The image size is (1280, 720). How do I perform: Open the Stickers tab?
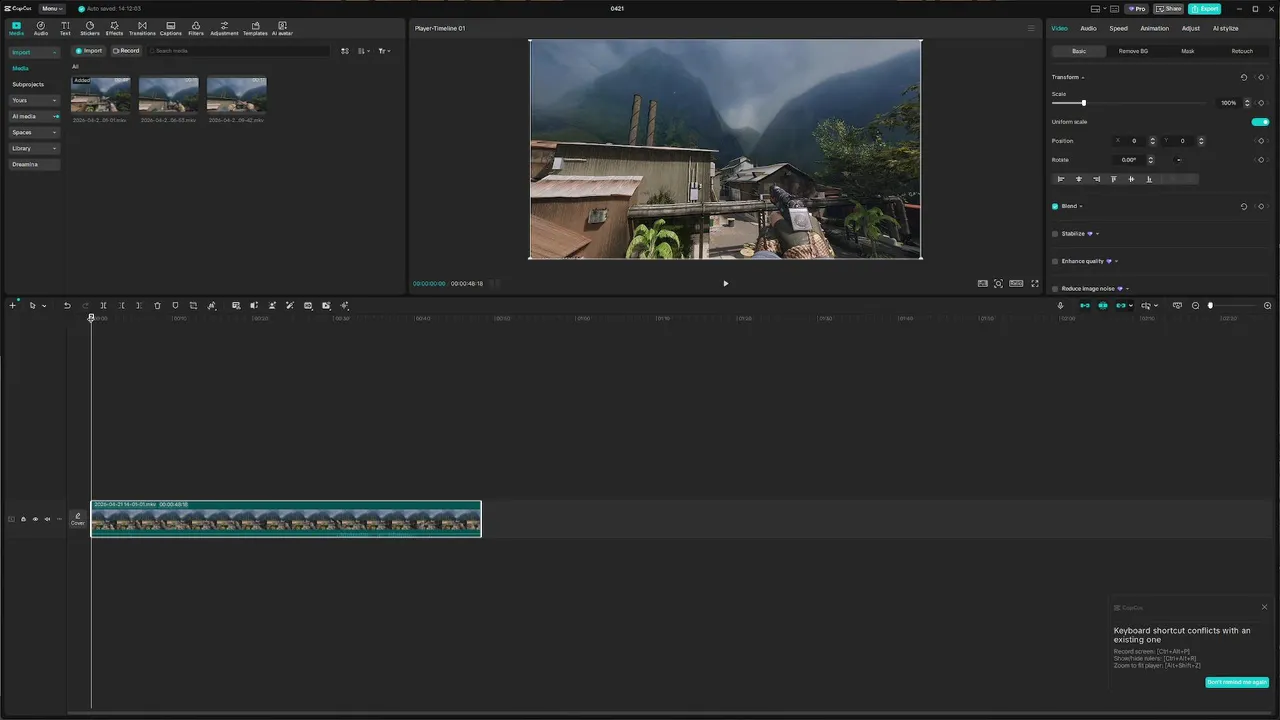(90, 28)
